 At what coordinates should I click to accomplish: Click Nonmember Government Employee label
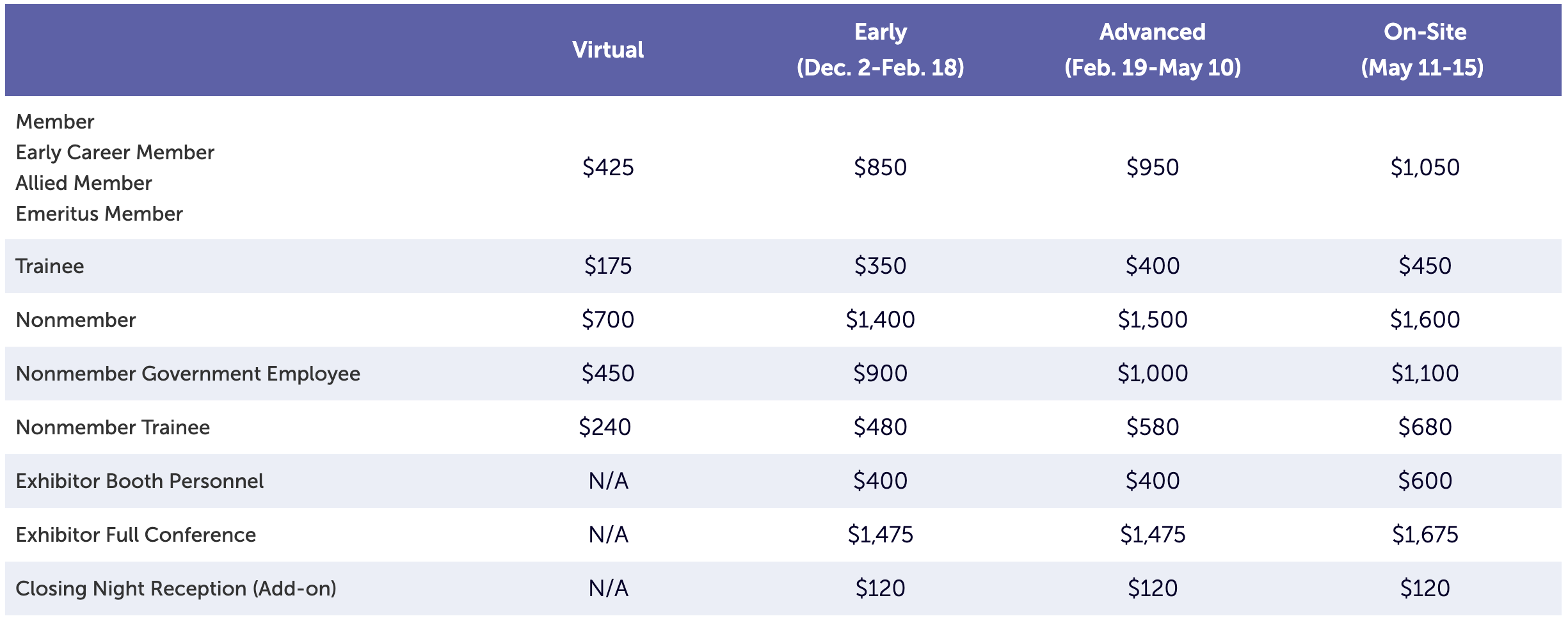point(188,374)
